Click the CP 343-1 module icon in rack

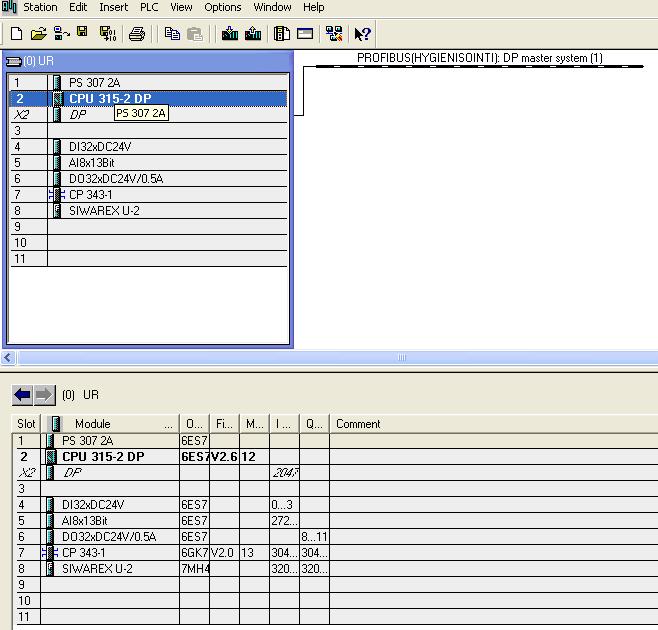(x=57, y=195)
